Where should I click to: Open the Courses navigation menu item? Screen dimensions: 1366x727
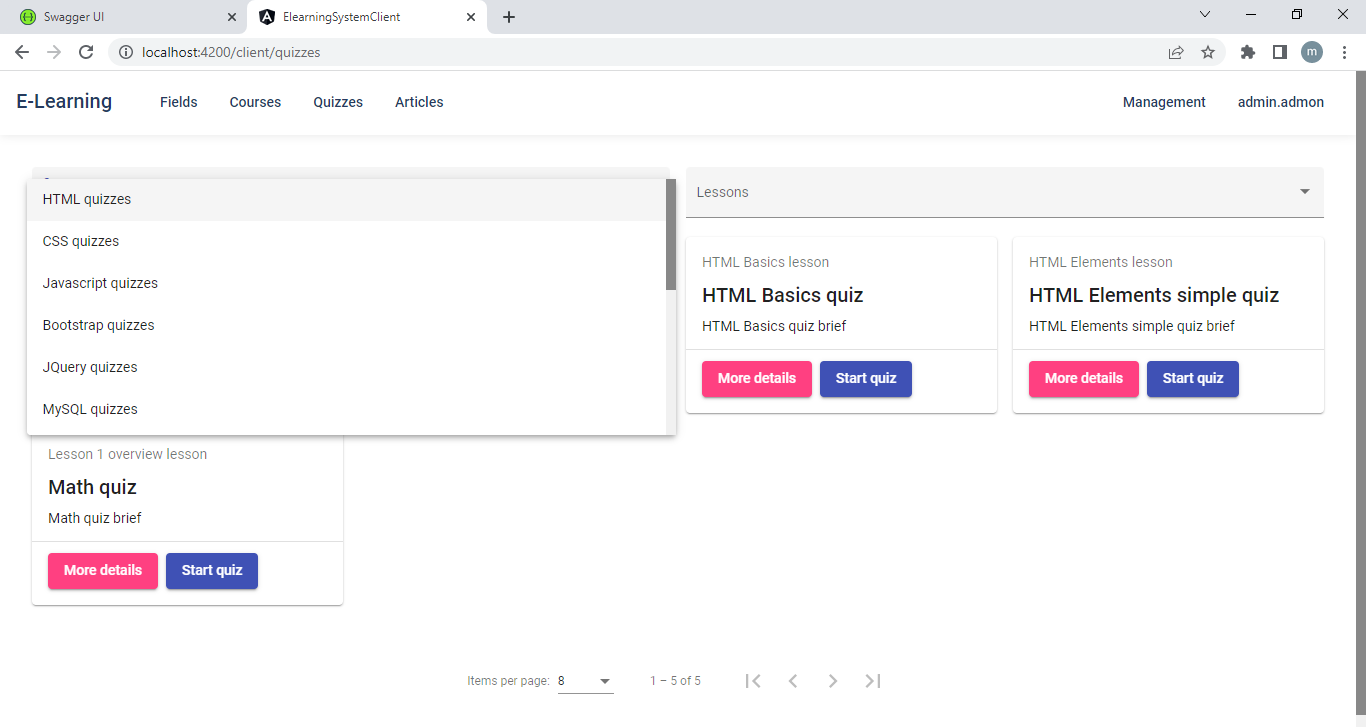click(x=255, y=102)
